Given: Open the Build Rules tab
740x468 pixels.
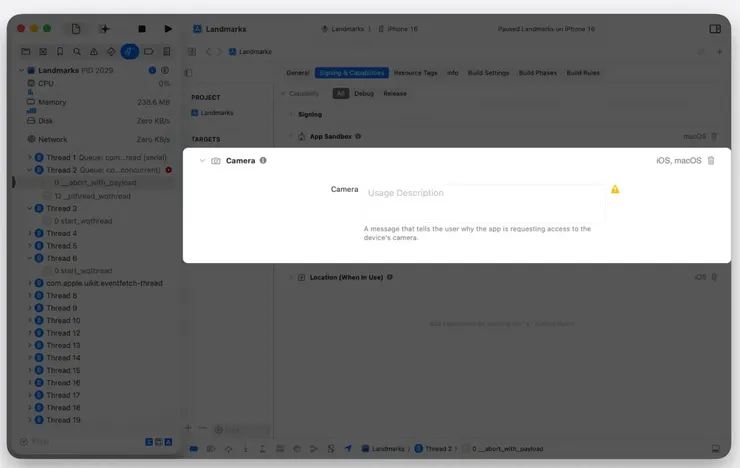Looking at the screenshot, I should click(x=583, y=73).
